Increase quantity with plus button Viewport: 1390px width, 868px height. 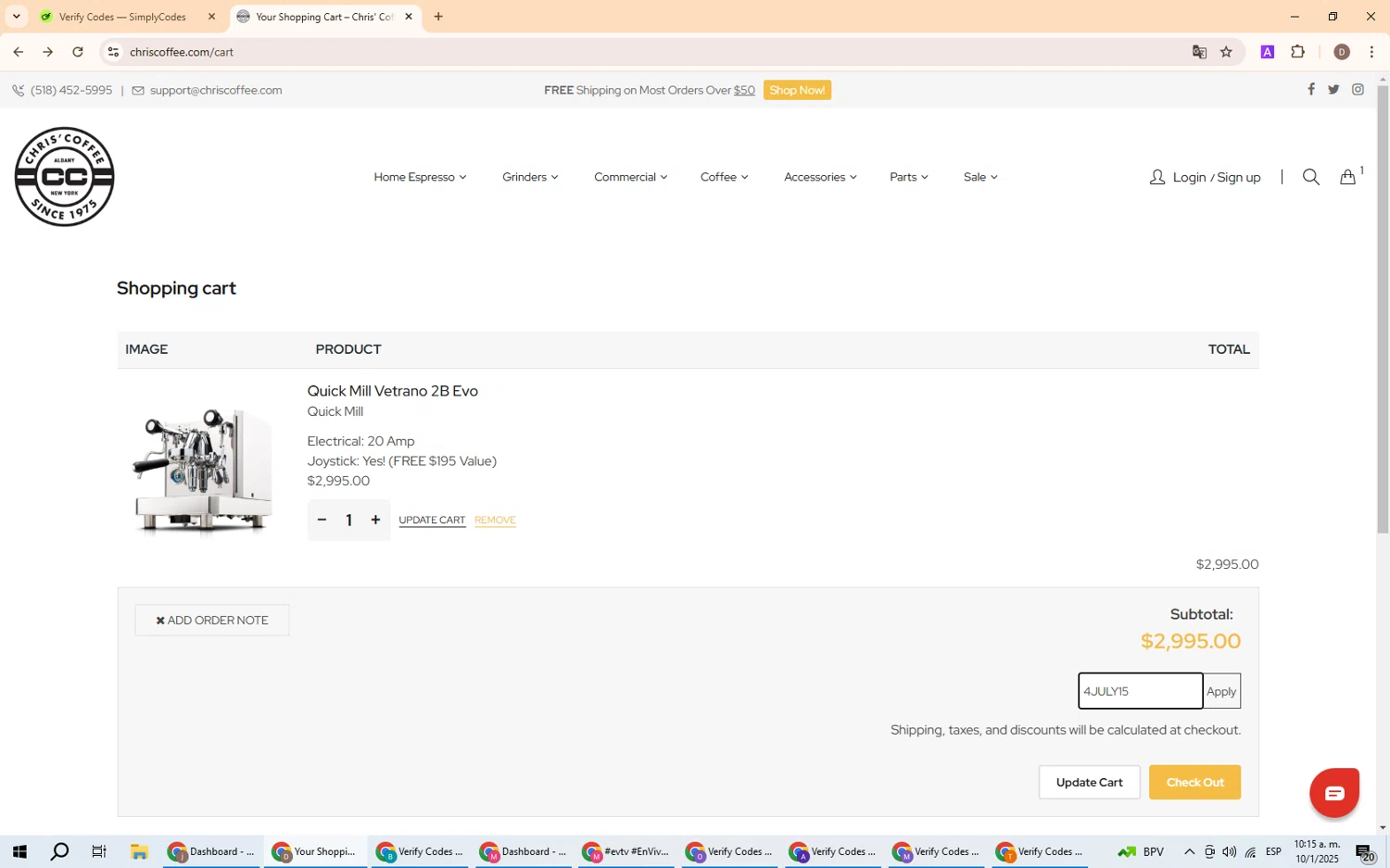click(x=375, y=520)
